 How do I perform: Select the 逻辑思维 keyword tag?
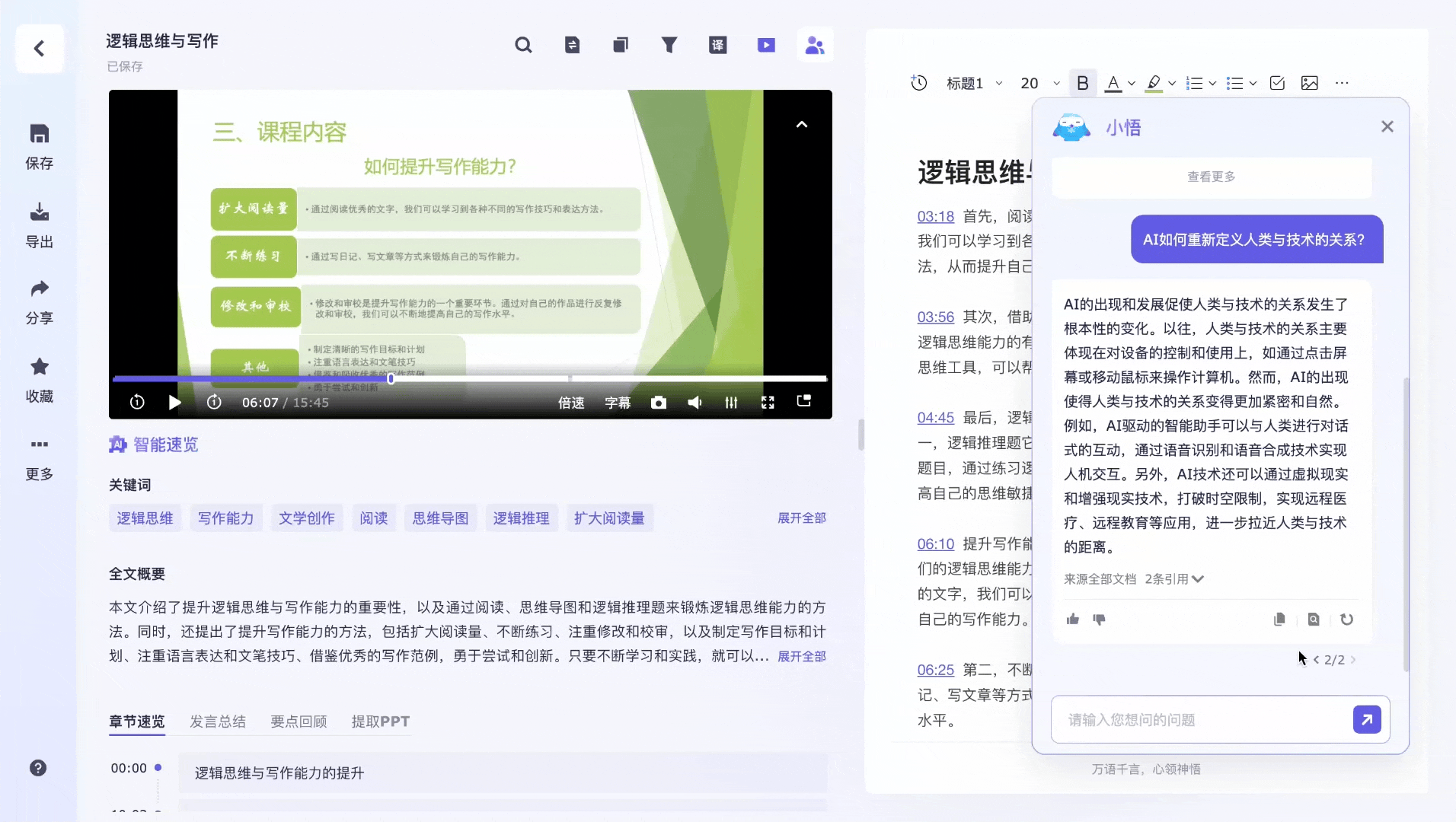(x=145, y=518)
